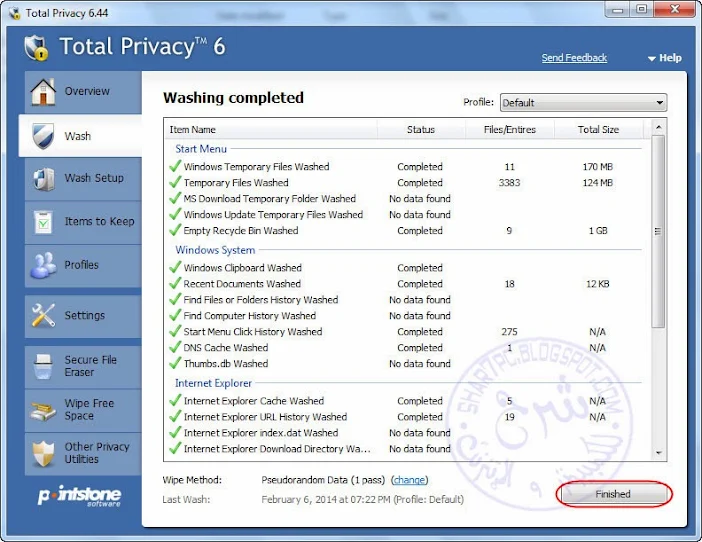702x542 pixels.
Task: Click the Profiles people icon
Action: (x=43, y=265)
